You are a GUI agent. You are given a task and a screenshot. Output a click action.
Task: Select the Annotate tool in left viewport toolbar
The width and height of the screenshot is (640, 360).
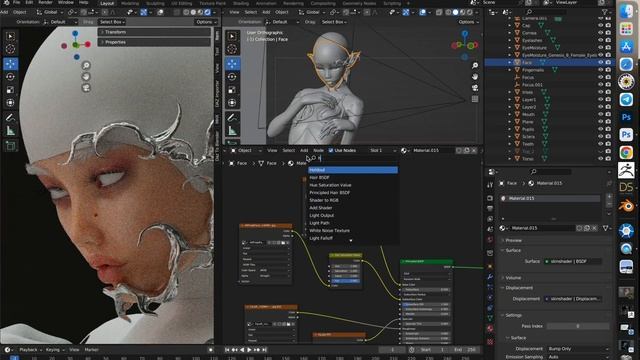coord(10,118)
